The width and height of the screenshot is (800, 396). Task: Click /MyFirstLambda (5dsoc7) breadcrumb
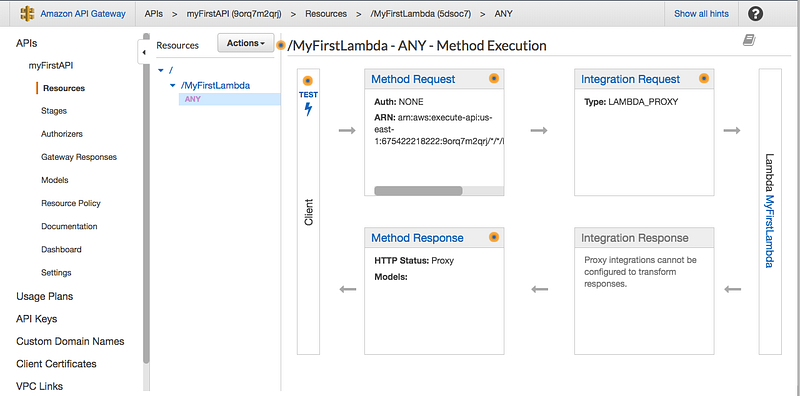[x=421, y=14]
